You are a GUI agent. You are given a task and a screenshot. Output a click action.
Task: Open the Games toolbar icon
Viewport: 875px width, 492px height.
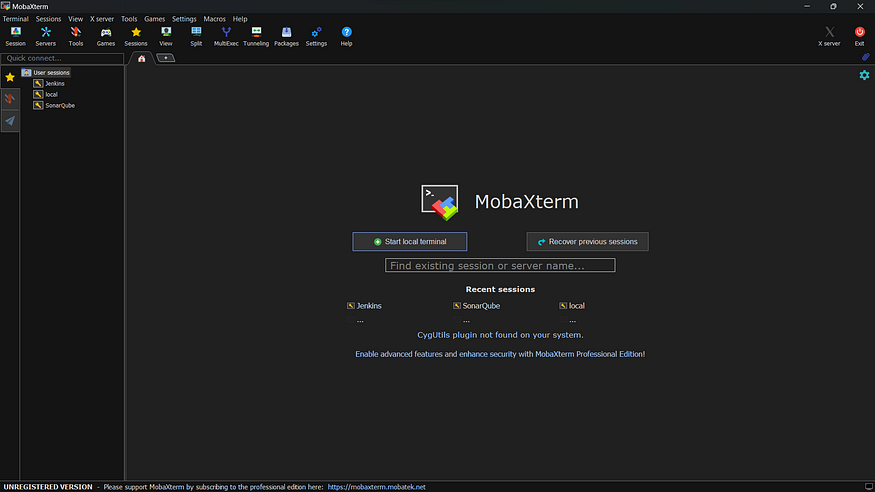tap(105, 36)
